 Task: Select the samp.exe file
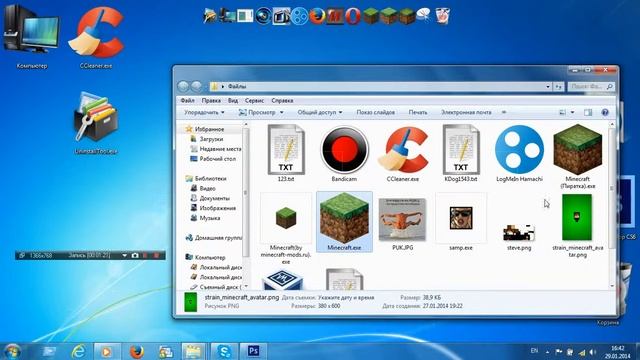click(x=461, y=222)
